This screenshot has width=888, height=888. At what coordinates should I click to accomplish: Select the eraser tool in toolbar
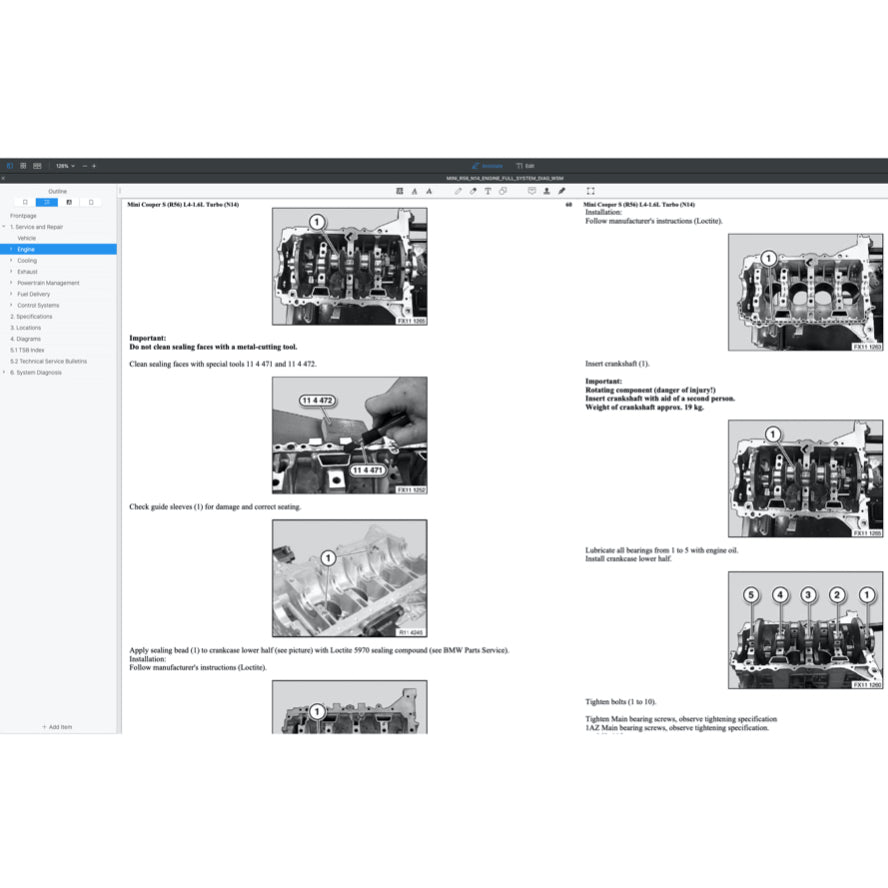tap(473, 190)
